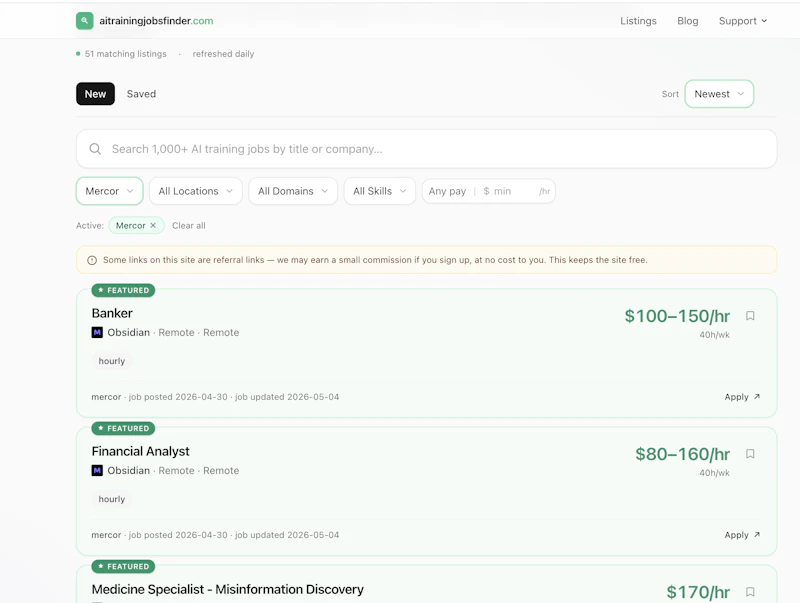Open the All Locations dropdown
The height and width of the screenshot is (603, 800).
[x=195, y=191]
